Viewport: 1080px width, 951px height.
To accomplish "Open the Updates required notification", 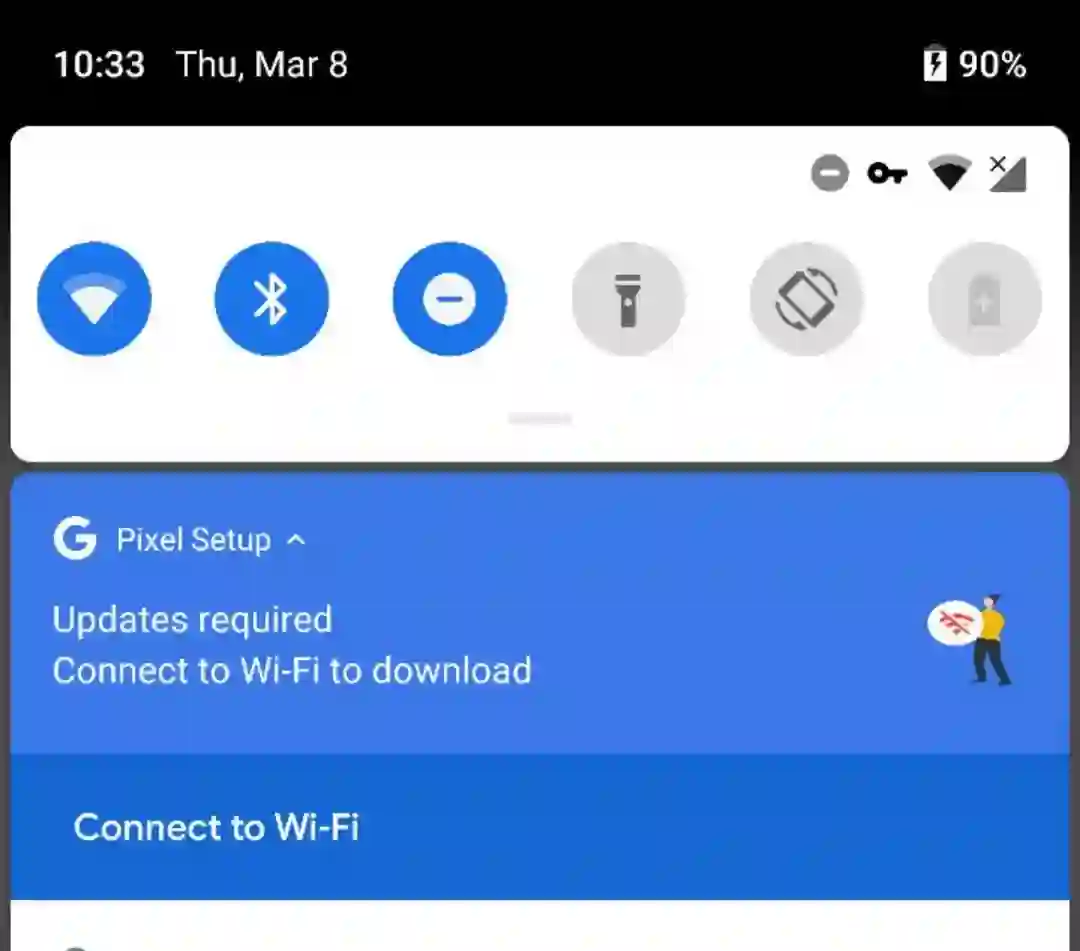I will pyautogui.click(x=540, y=646).
